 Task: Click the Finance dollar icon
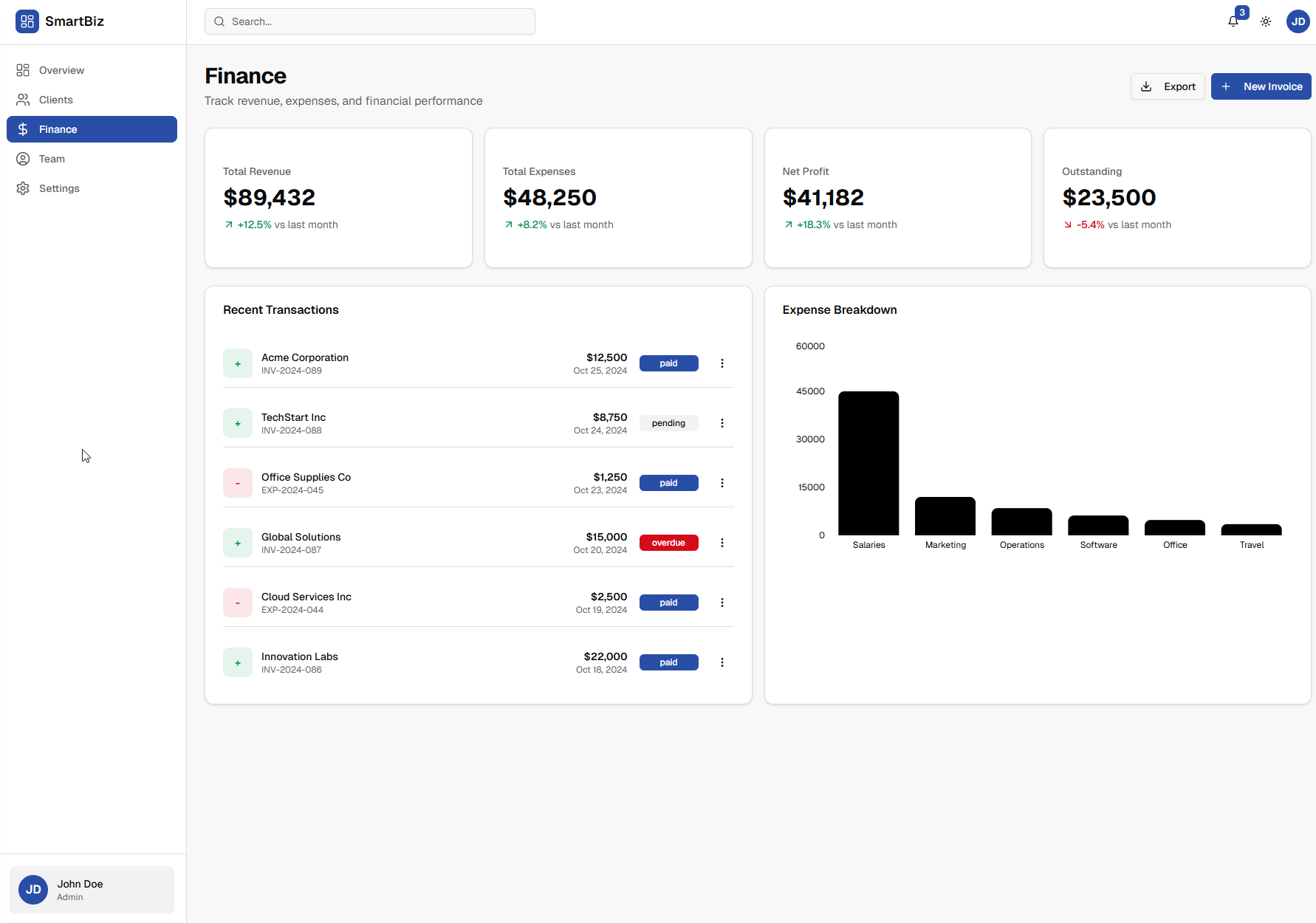pos(23,129)
